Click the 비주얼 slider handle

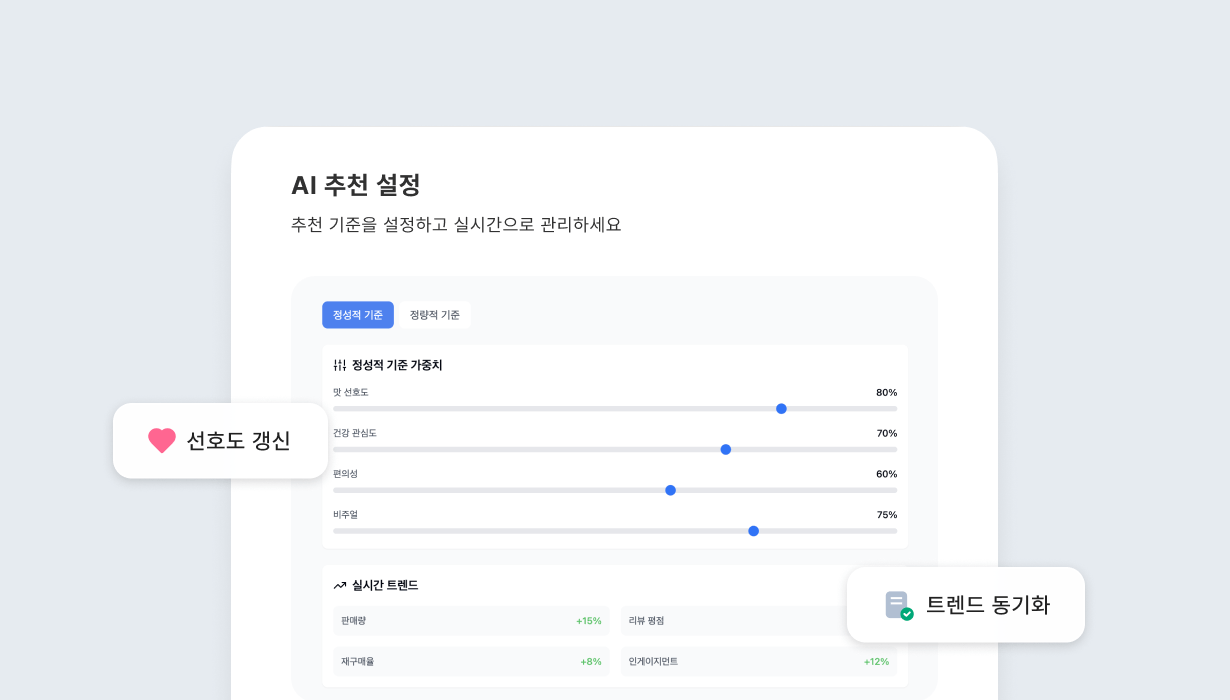(753, 531)
